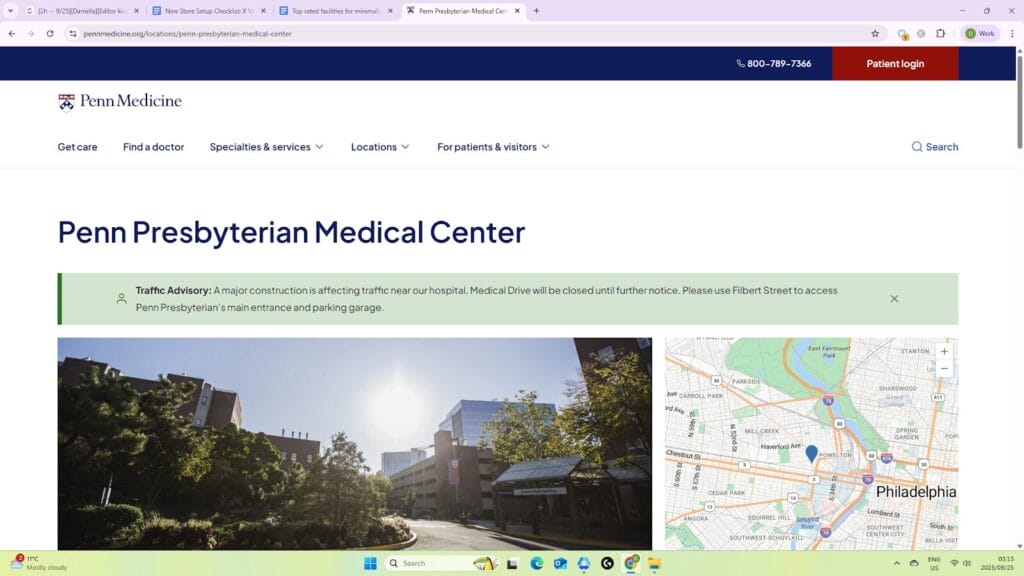Click the Philadelphia label on map
This screenshot has width=1024, height=576.
pyautogui.click(x=916, y=492)
